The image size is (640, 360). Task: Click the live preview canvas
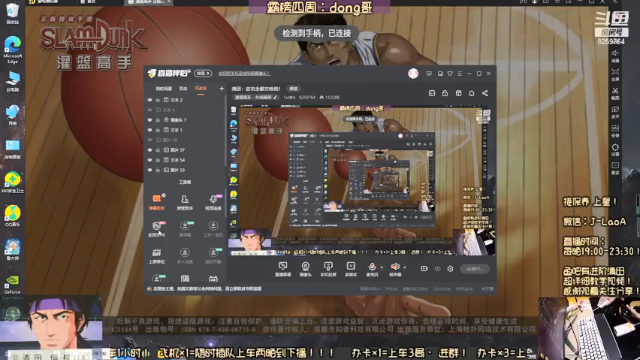[x=361, y=181]
